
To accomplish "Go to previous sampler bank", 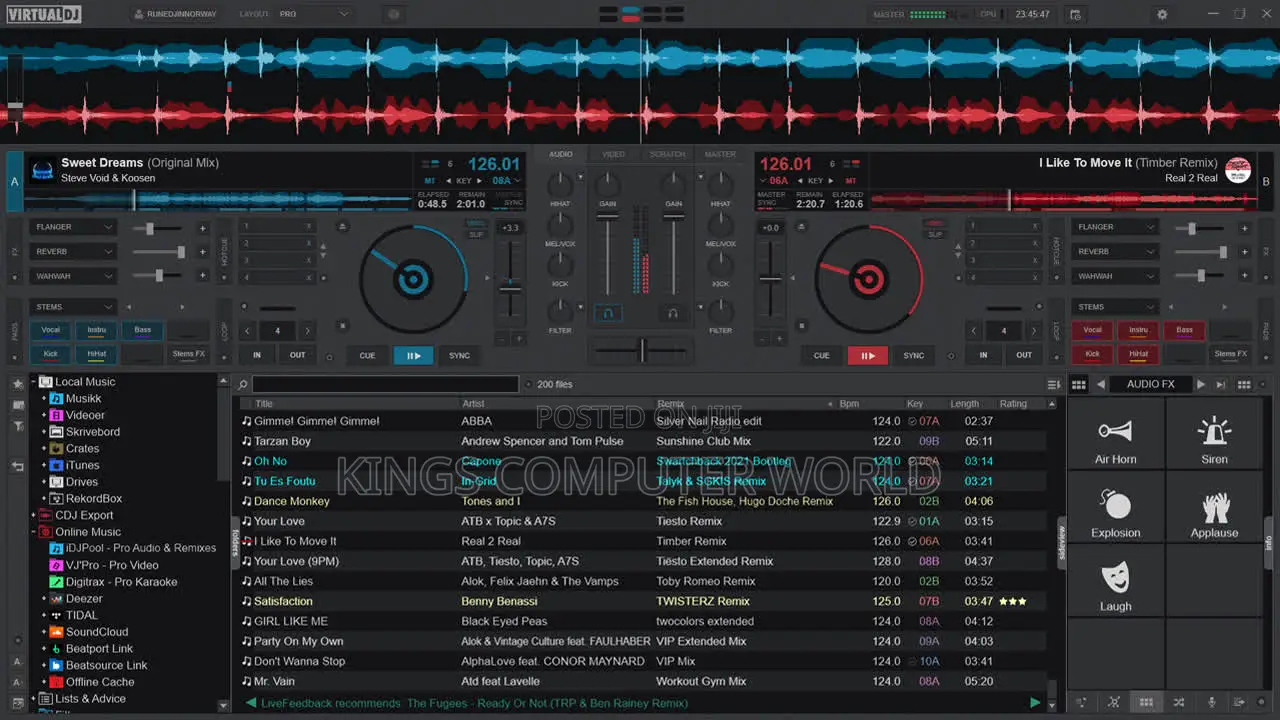I will coord(1101,384).
